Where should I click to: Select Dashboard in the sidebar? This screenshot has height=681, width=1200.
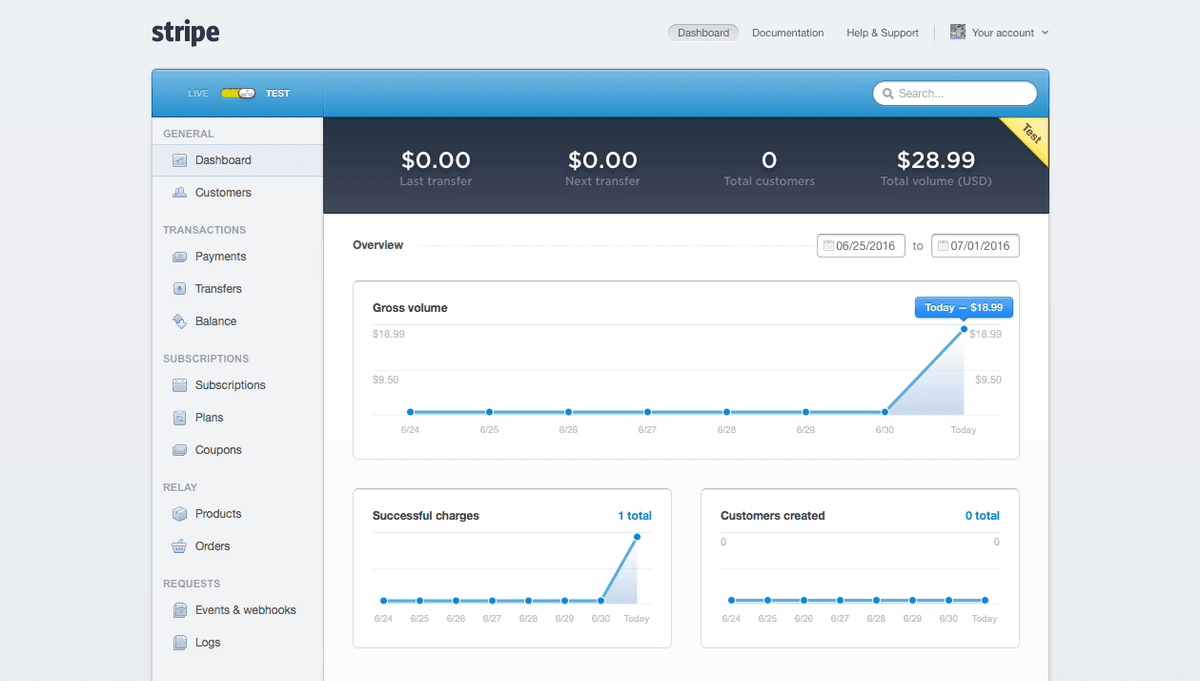(x=238, y=160)
